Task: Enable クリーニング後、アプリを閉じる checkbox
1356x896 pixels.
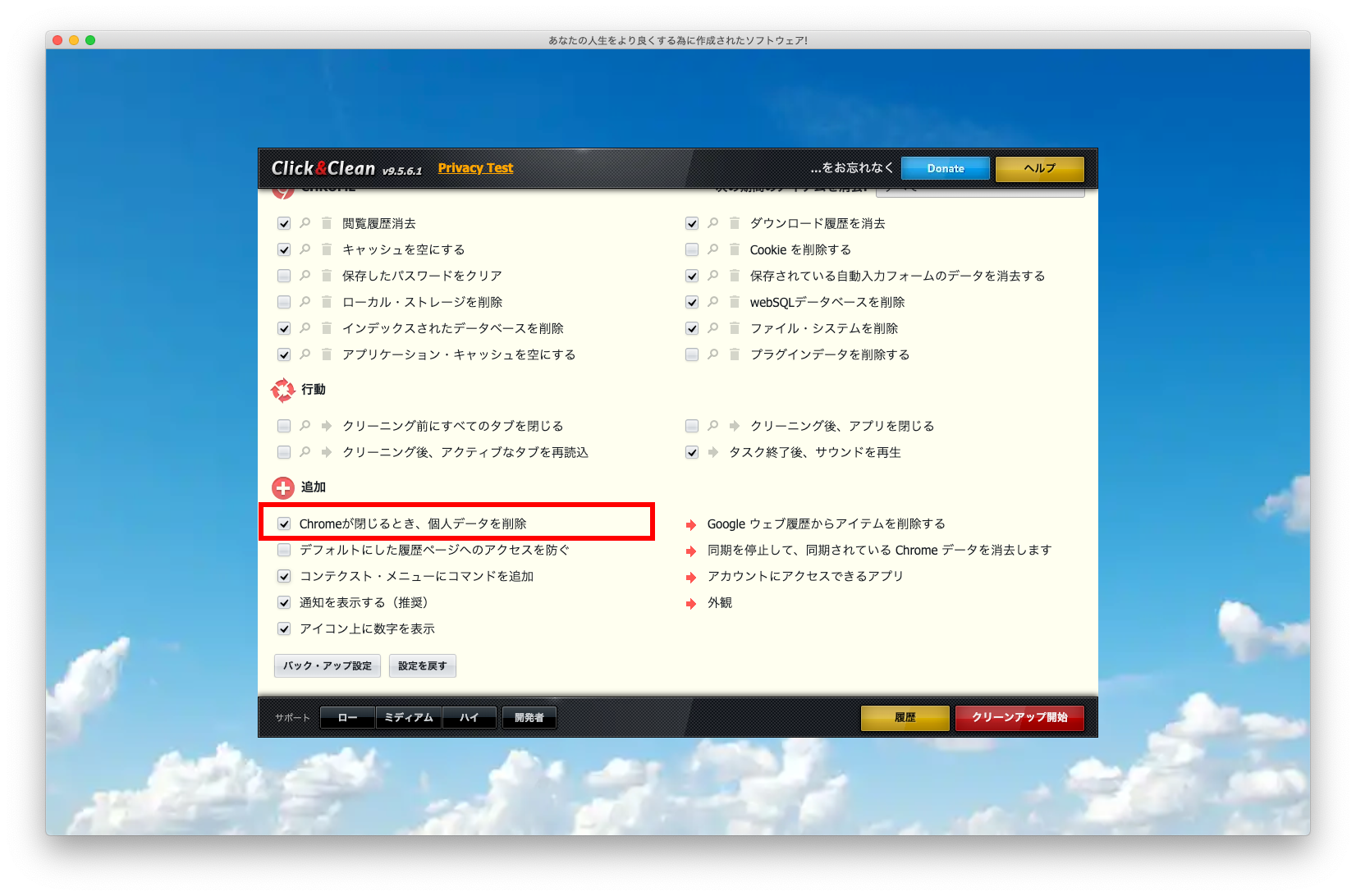Action: [692, 426]
